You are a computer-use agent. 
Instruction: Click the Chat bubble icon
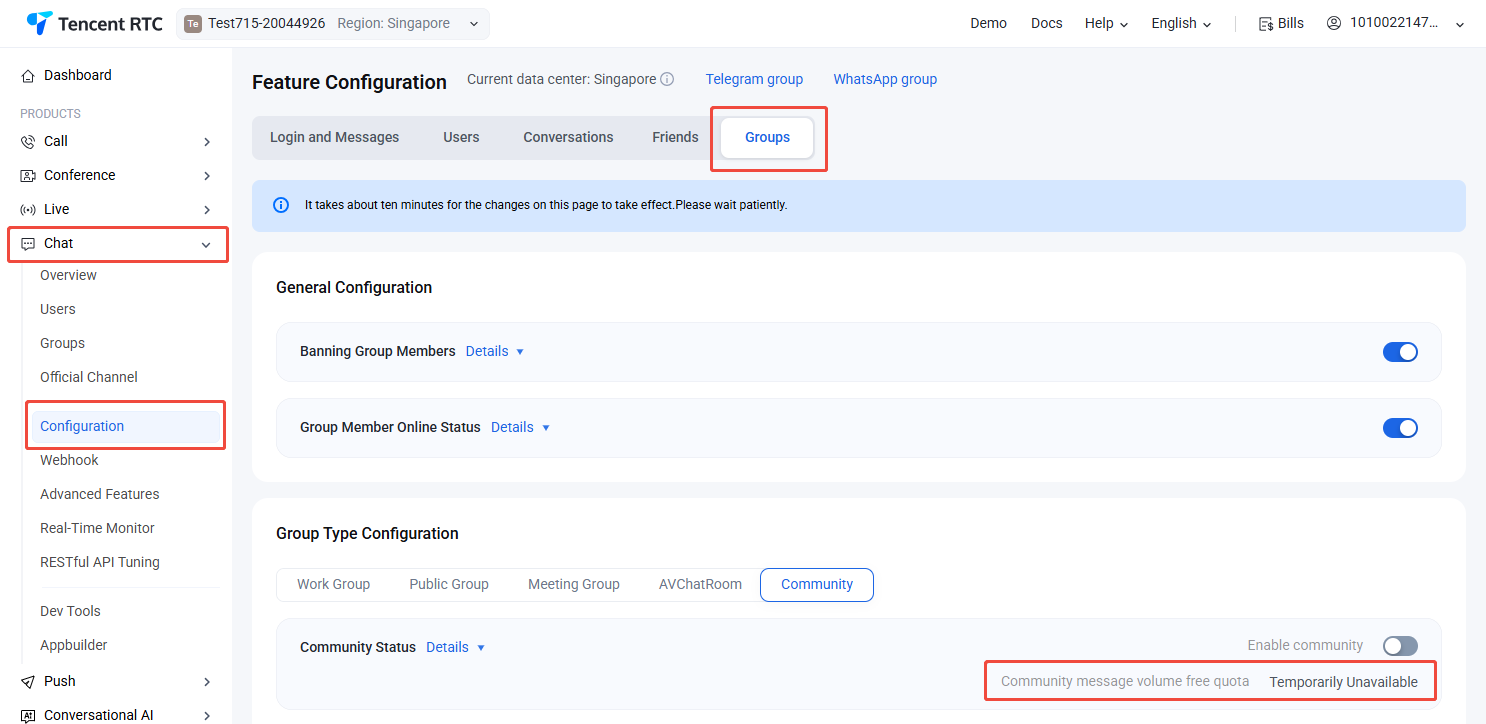28,244
